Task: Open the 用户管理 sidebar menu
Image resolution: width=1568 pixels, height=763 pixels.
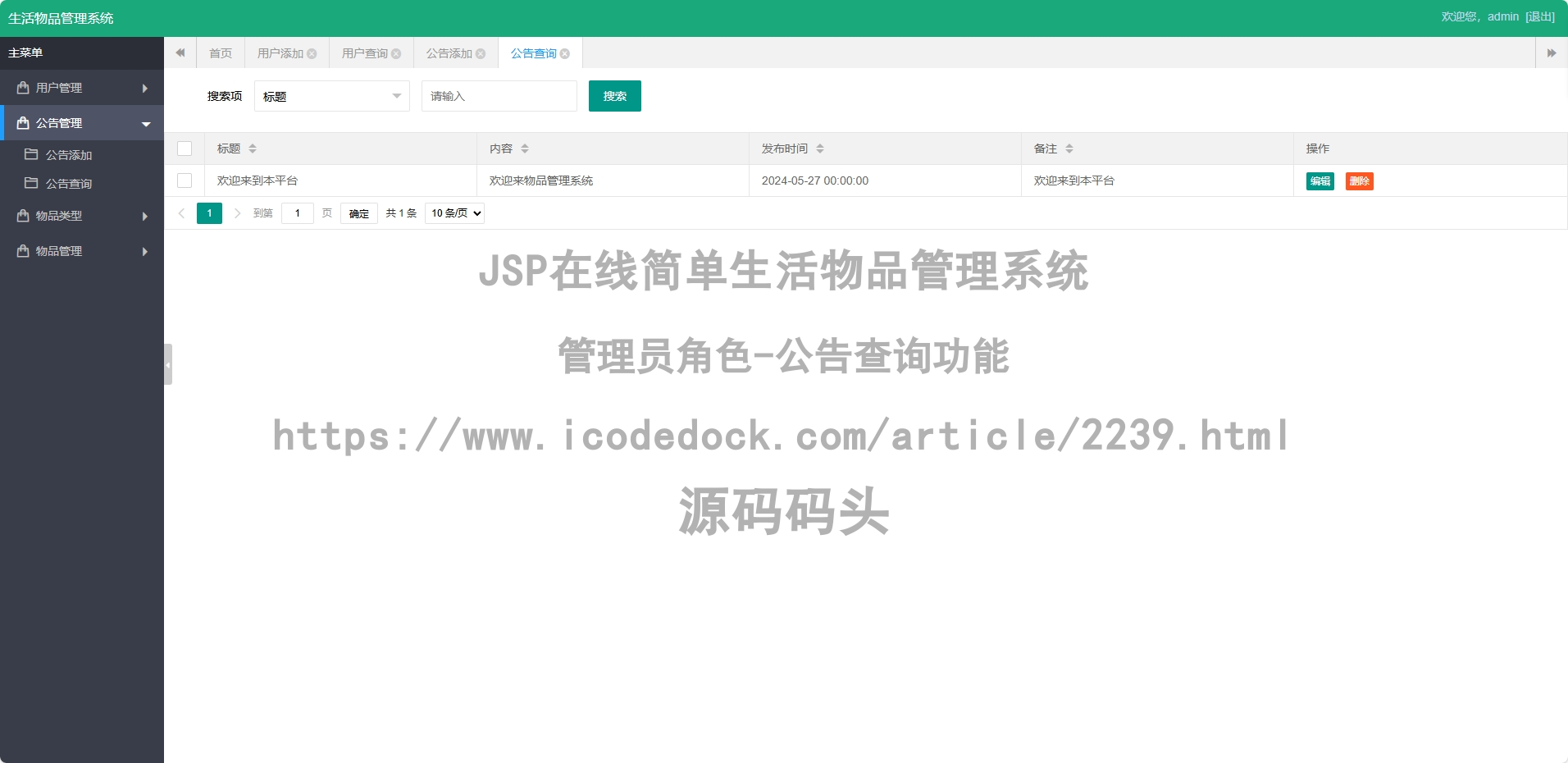Action: (x=82, y=88)
